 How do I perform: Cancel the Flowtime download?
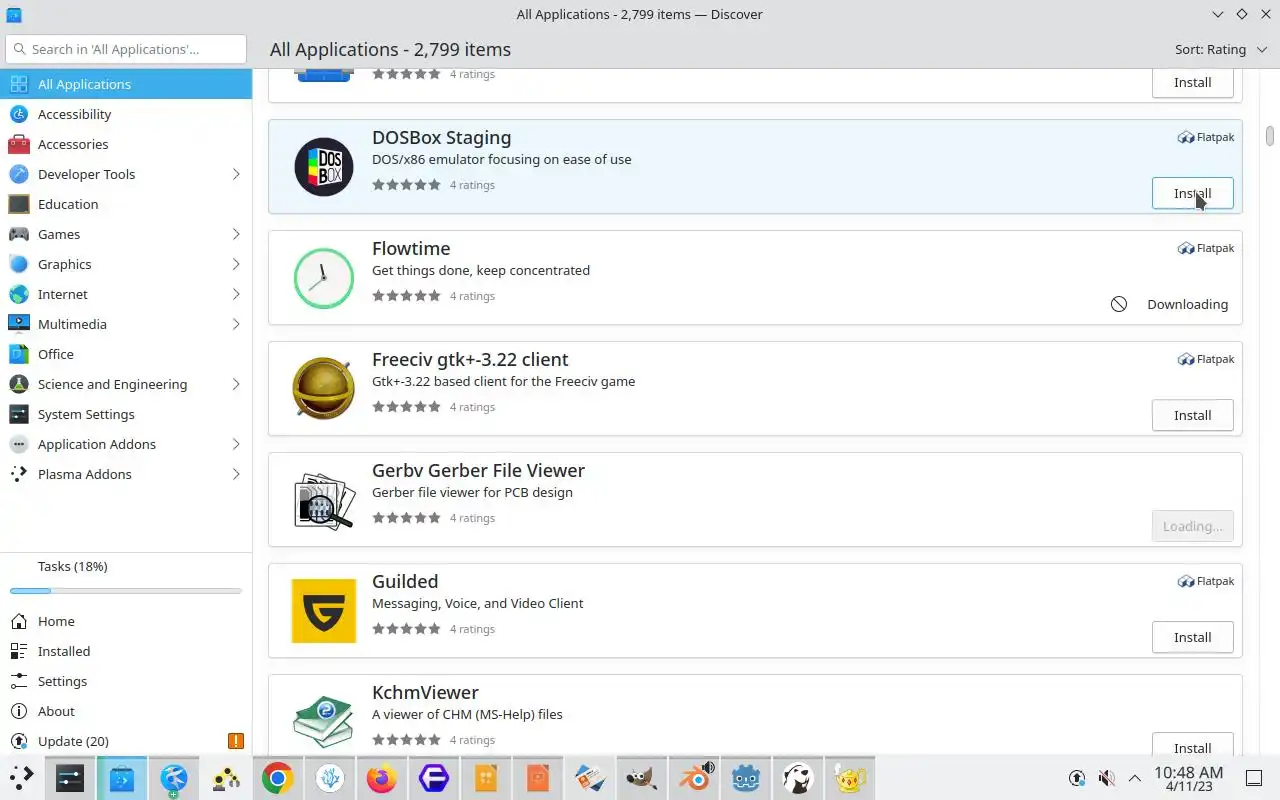tap(1119, 304)
